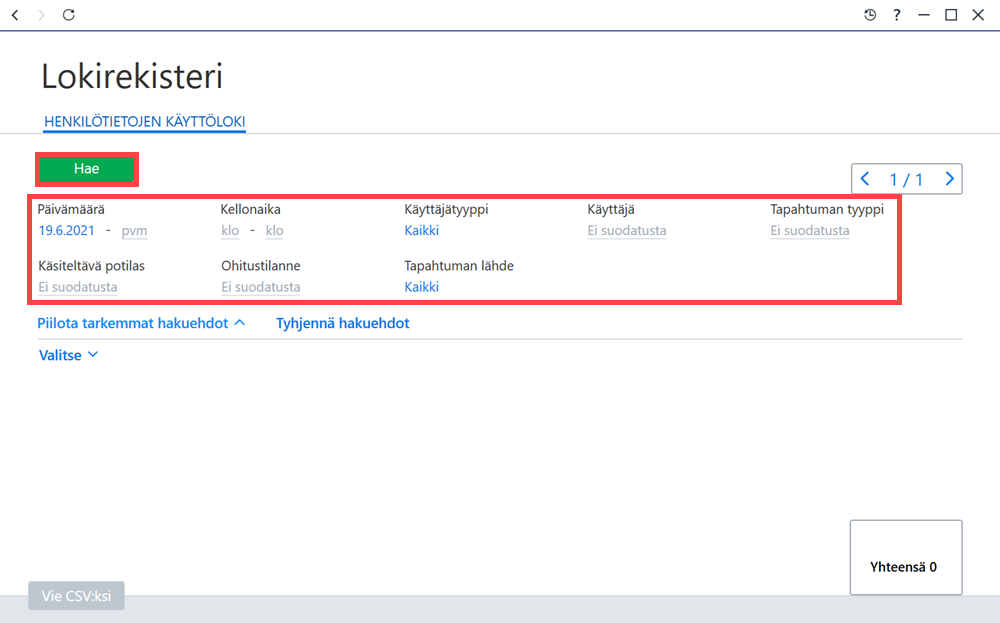Maximize the Lokirekisteri window
The image size is (1000, 623).
pyautogui.click(x=951, y=15)
